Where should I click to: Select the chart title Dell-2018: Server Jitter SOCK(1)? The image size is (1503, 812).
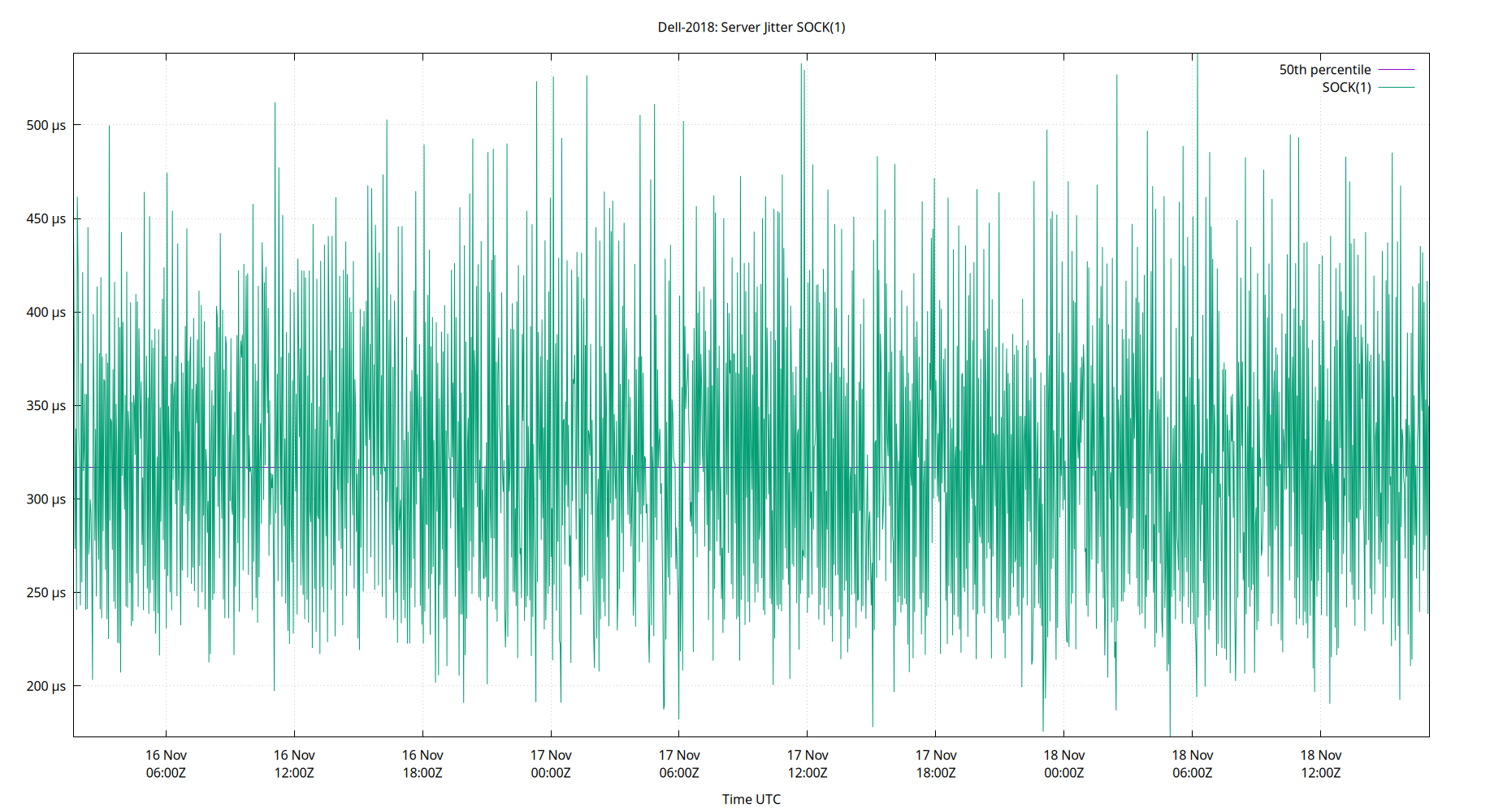click(751, 27)
